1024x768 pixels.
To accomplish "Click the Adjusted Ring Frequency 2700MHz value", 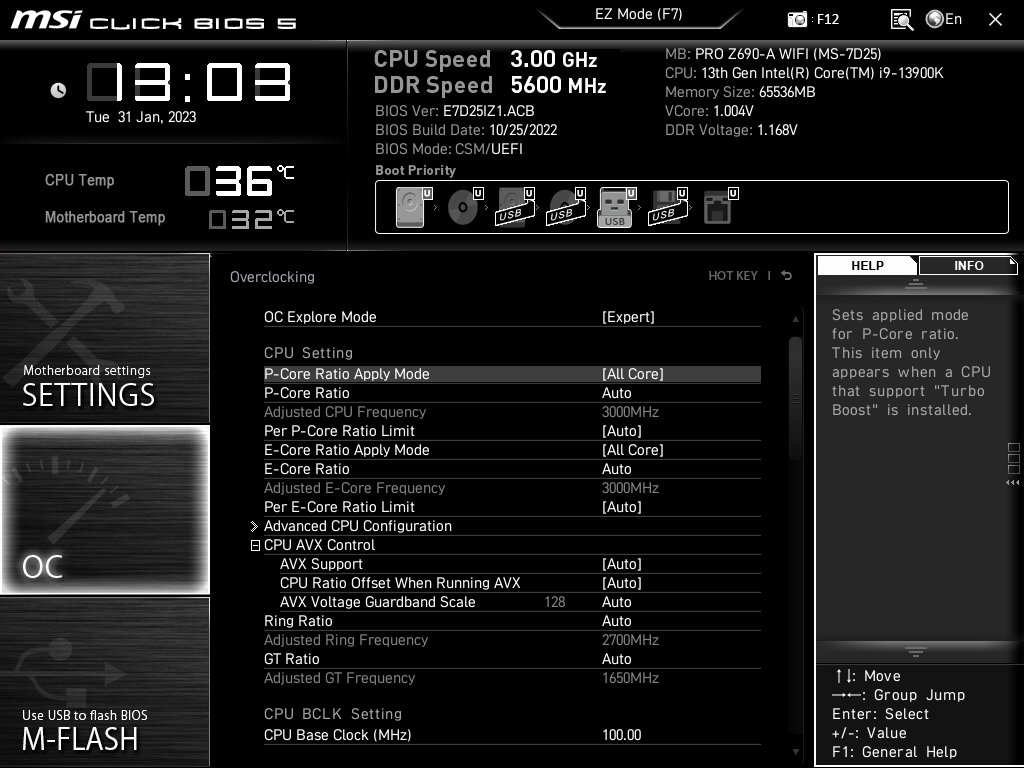I will click(630, 640).
